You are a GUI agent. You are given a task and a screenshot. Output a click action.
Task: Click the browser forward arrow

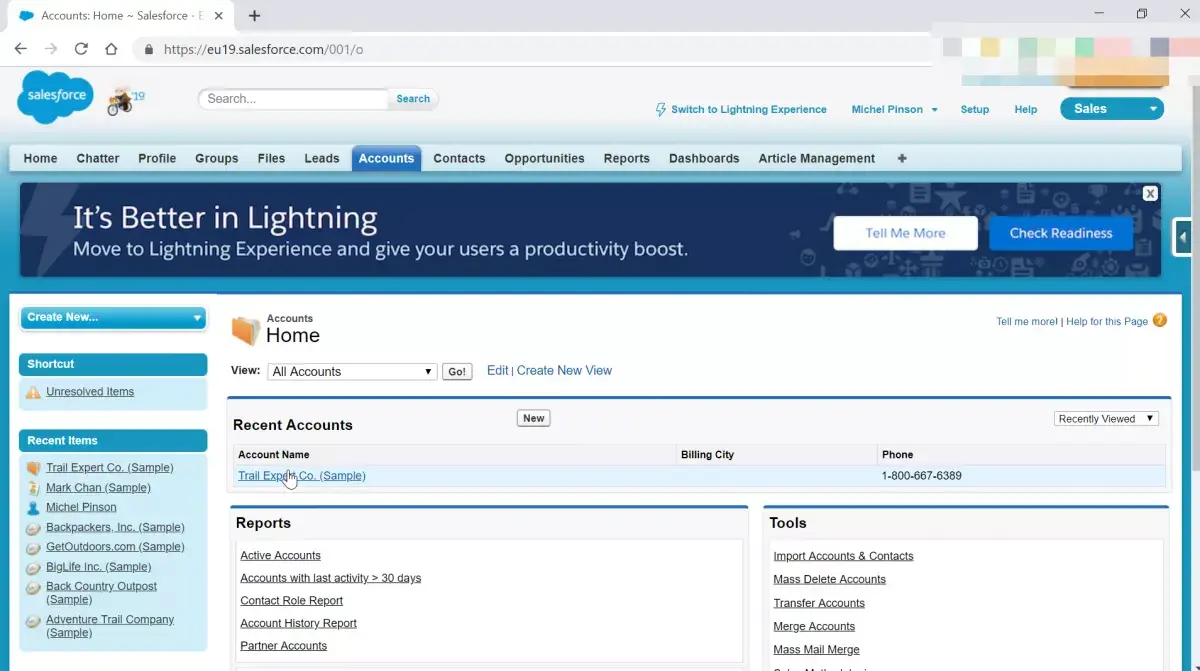(x=51, y=48)
